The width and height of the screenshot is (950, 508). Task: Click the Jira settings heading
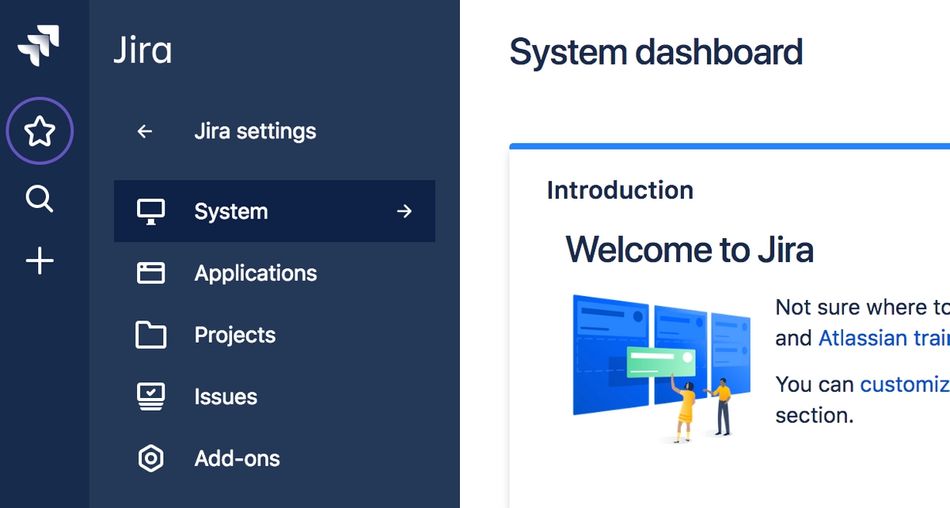pos(255,131)
